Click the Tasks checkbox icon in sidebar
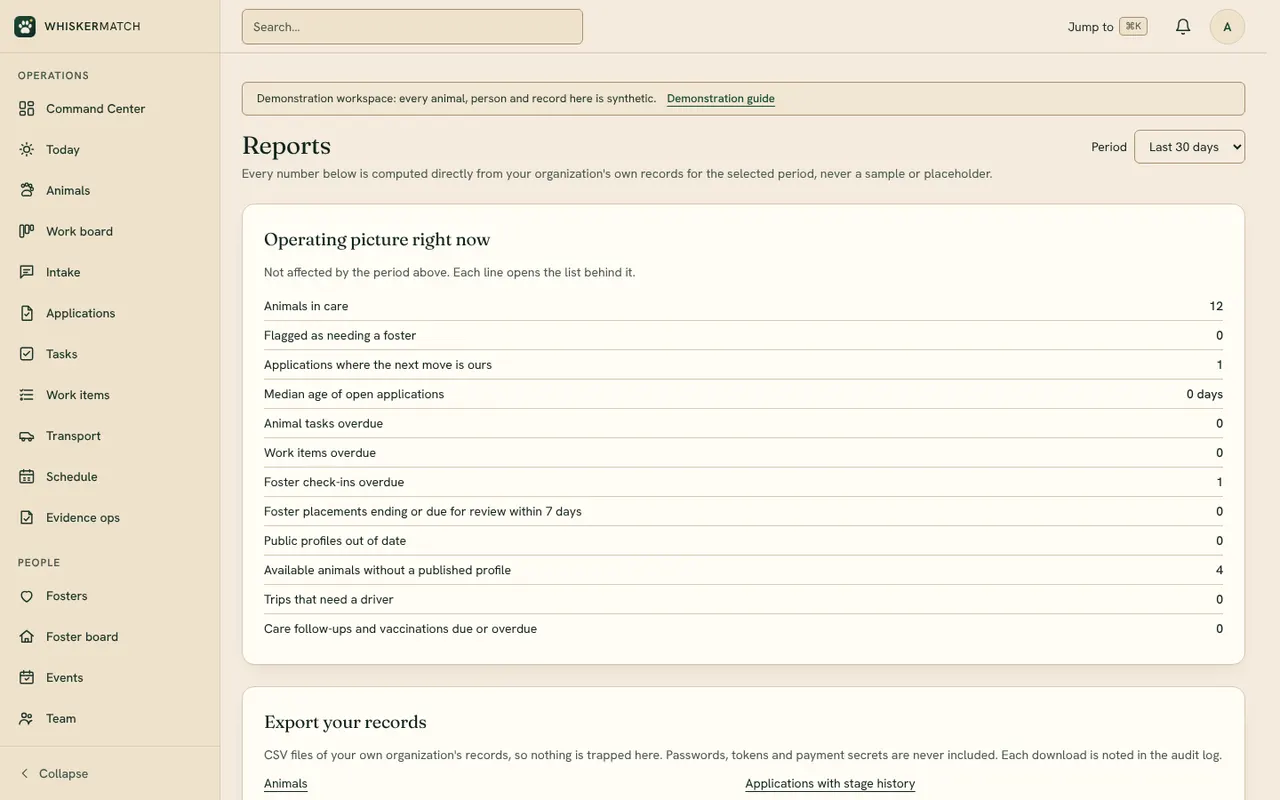The width and height of the screenshot is (1280, 800). coord(27,354)
